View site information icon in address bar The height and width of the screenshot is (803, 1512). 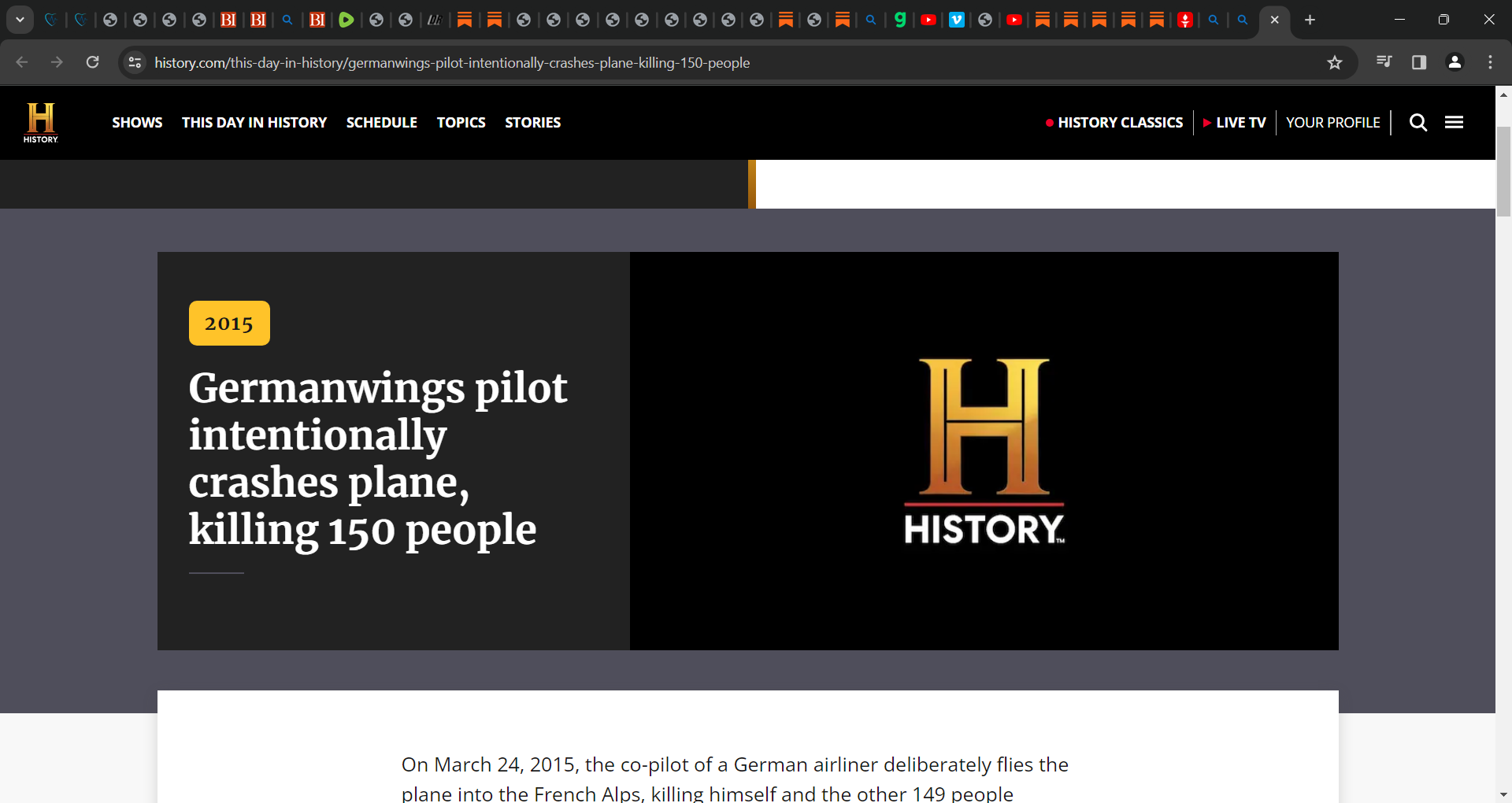click(x=135, y=62)
